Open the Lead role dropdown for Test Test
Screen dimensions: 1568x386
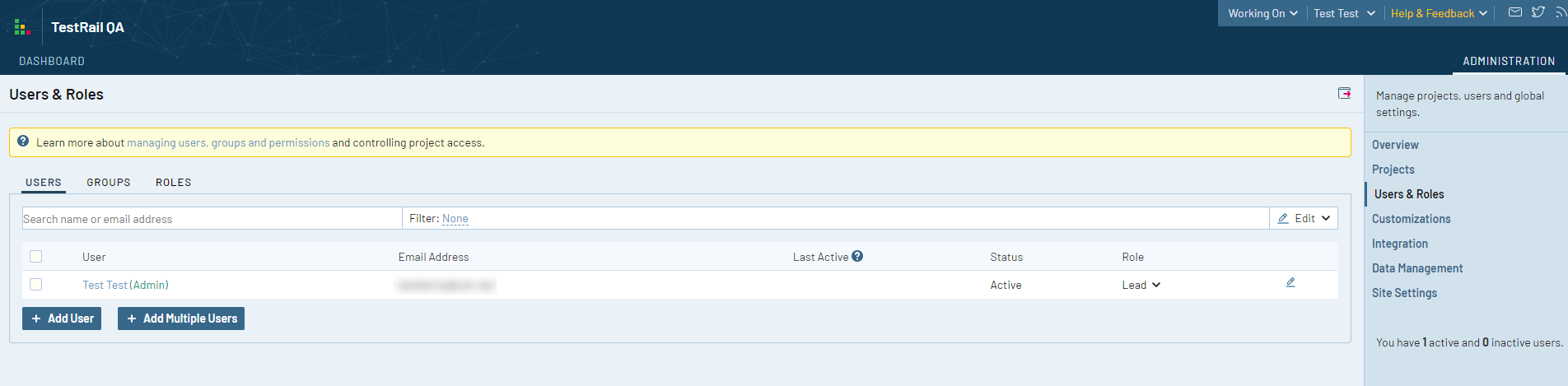pyautogui.click(x=1141, y=285)
